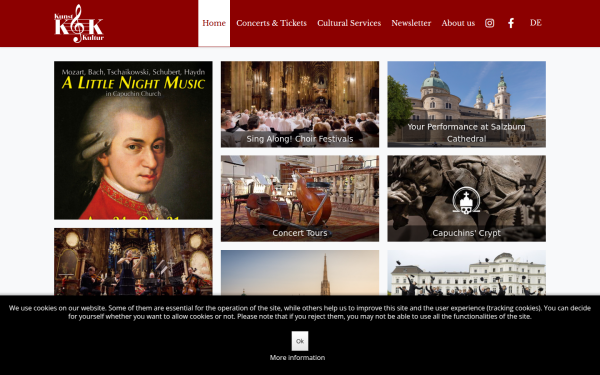Open the church orchestra concert photo tile
Screen dimensions: 600x375
point(133,262)
